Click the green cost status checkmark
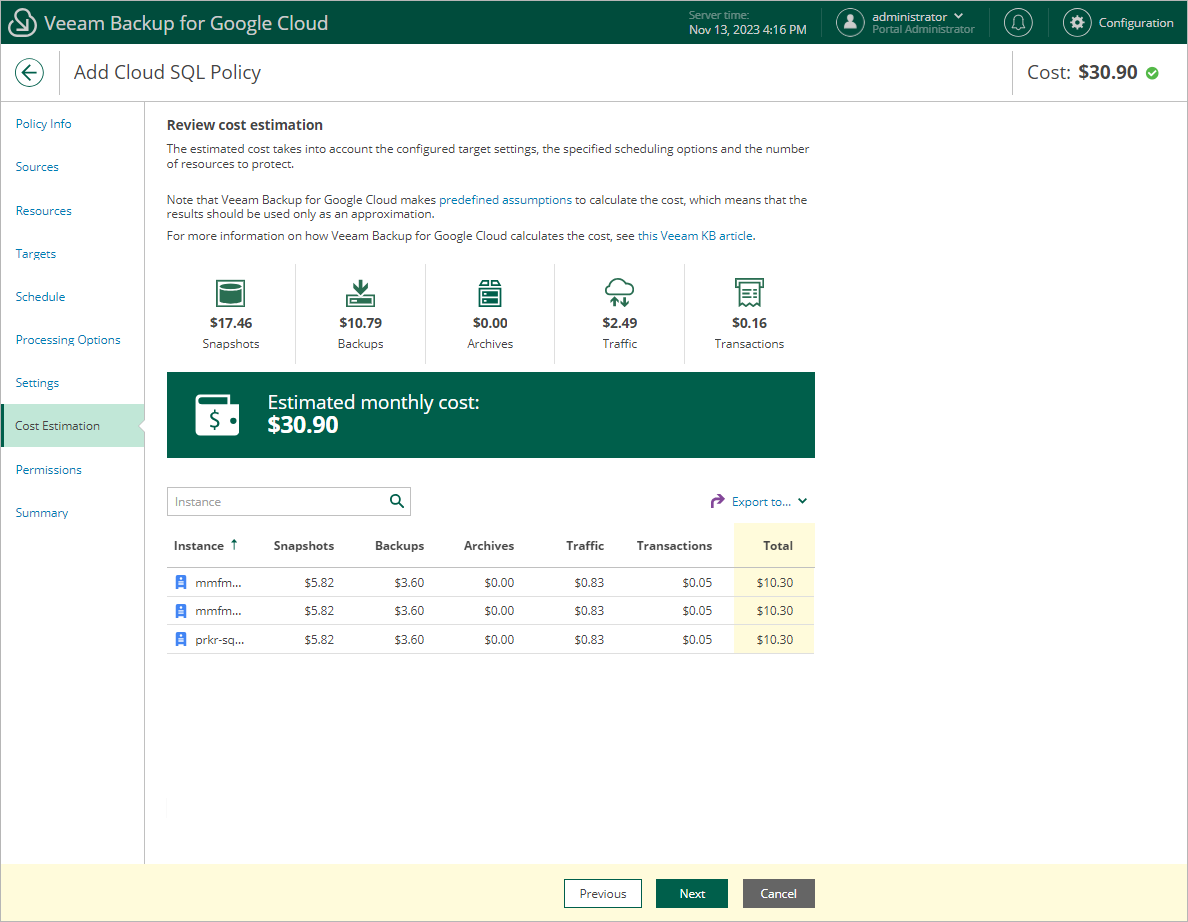The width and height of the screenshot is (1188, 922). pyautogui.click(x=1152, y=73)
